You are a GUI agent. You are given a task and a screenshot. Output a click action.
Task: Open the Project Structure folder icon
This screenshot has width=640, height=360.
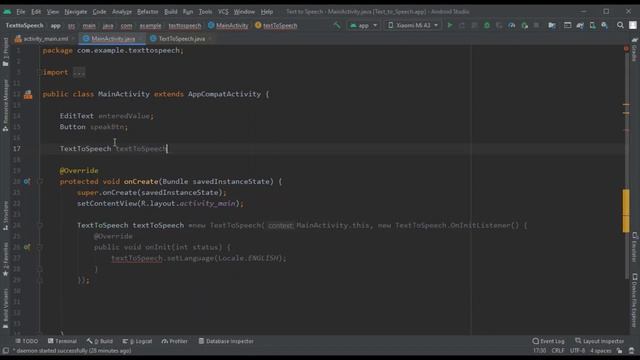point(552,25)
